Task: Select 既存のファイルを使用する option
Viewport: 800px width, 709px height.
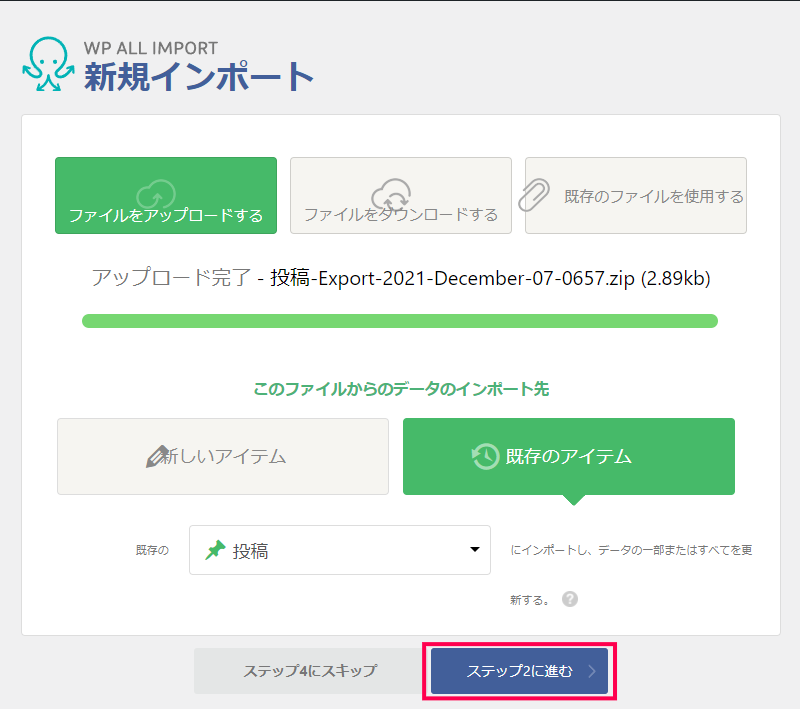Action: [x=636, y=195]
